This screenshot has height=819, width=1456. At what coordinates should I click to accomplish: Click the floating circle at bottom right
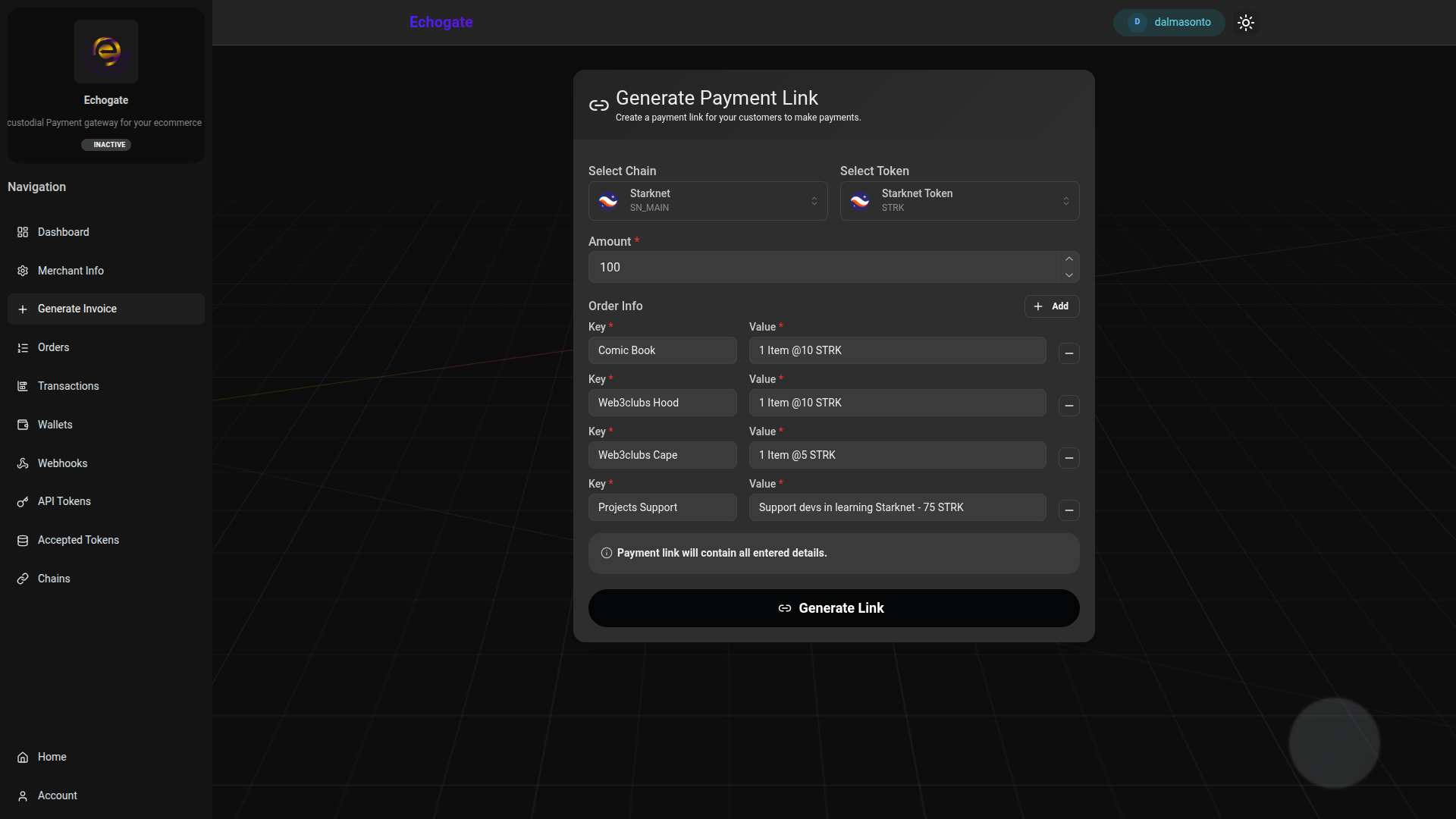[1334, 742]
